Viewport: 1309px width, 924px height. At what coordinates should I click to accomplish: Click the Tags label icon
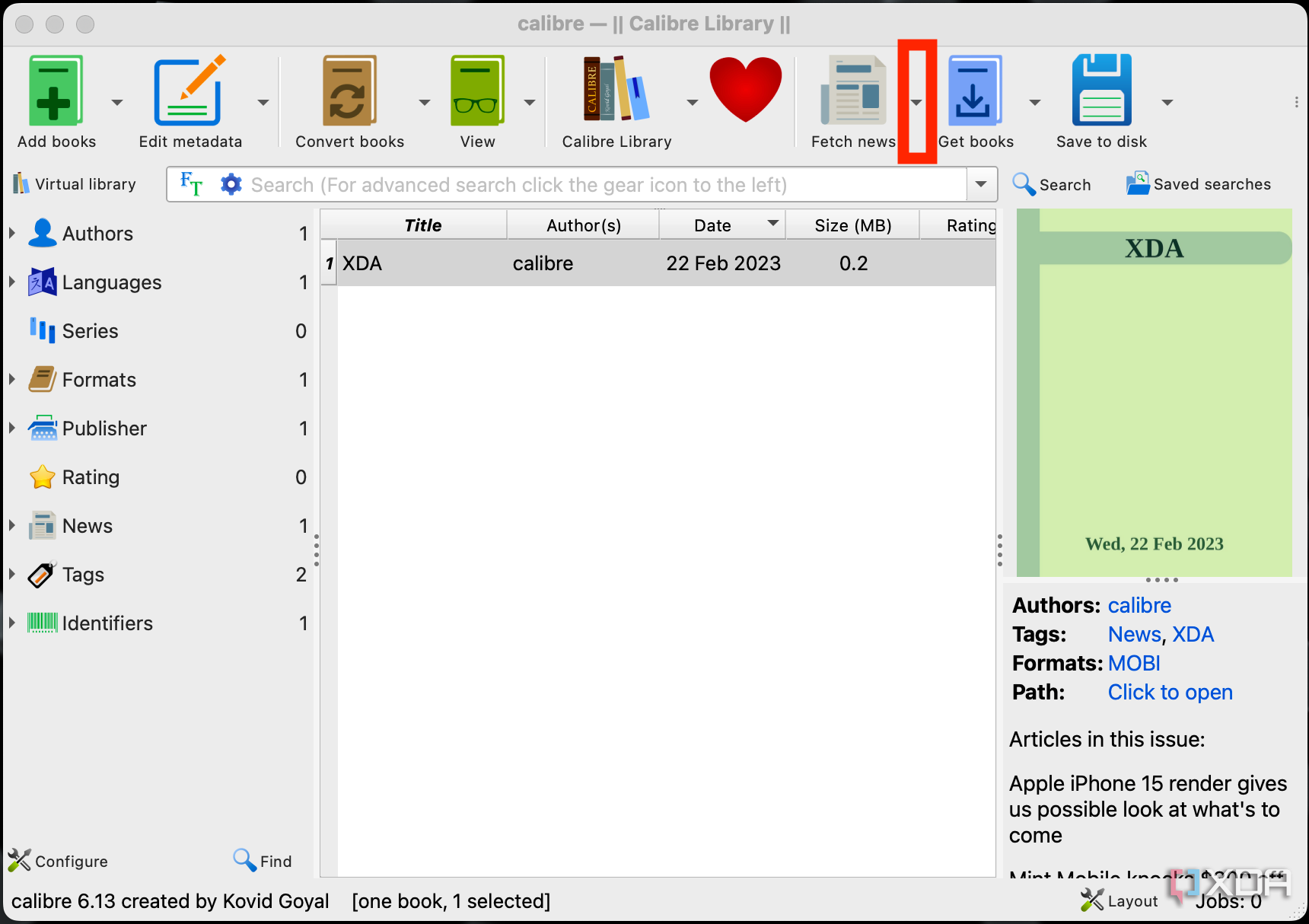tap(42, 574)
